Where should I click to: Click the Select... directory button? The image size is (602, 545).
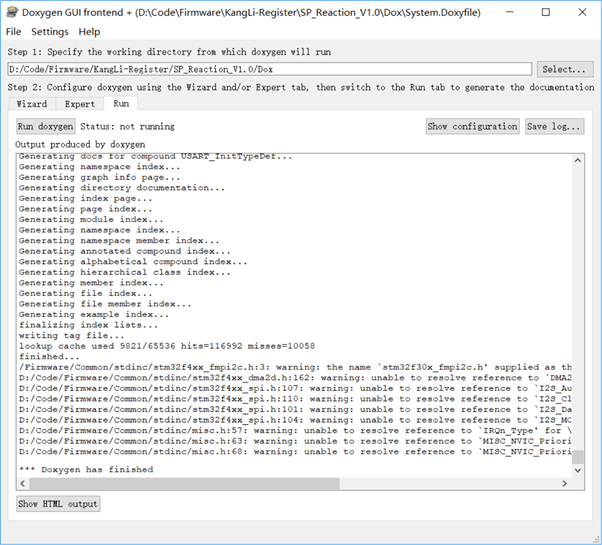pos(565,69)
